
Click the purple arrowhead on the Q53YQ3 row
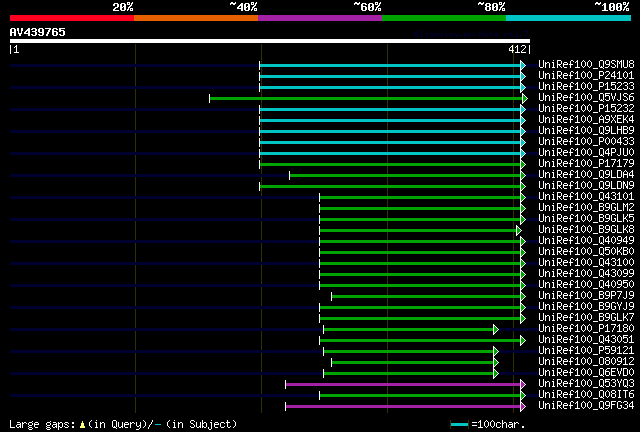click(x=523, y=385)
